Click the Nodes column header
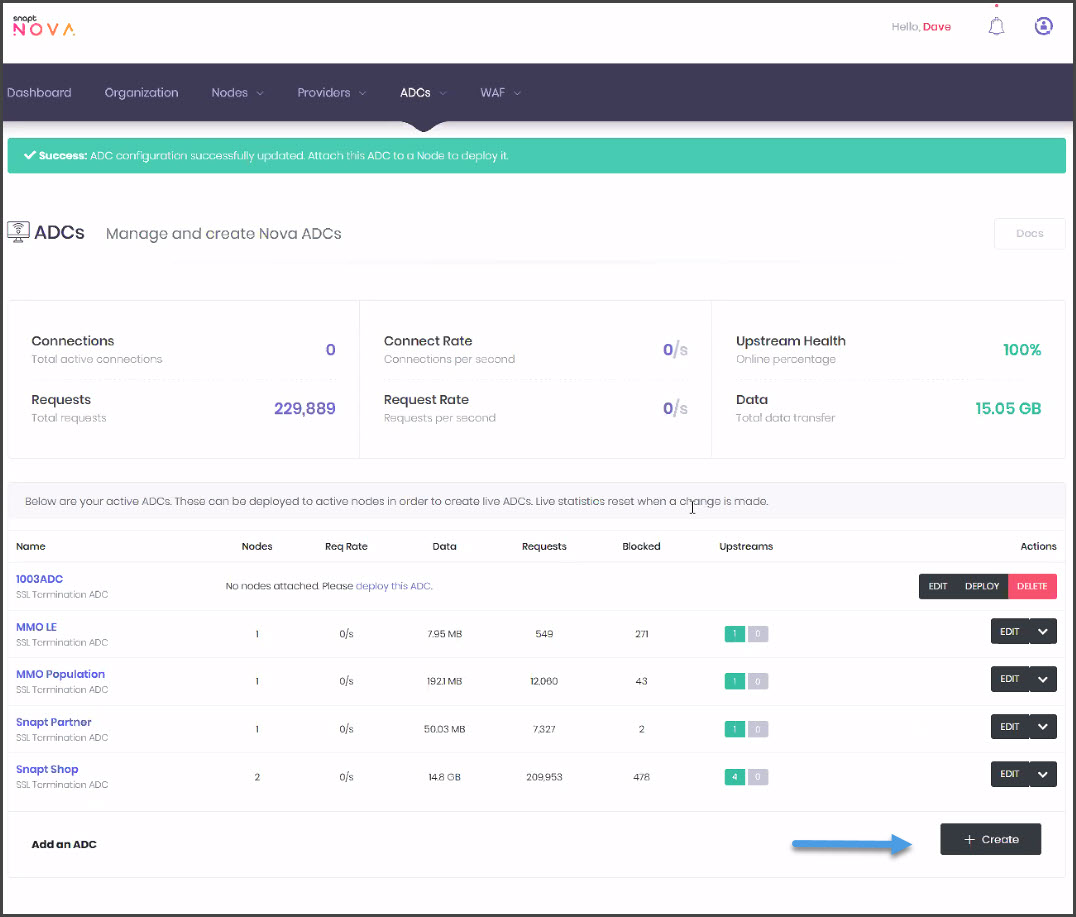Viewport: 1076px width, 917px height. point(257,546)
